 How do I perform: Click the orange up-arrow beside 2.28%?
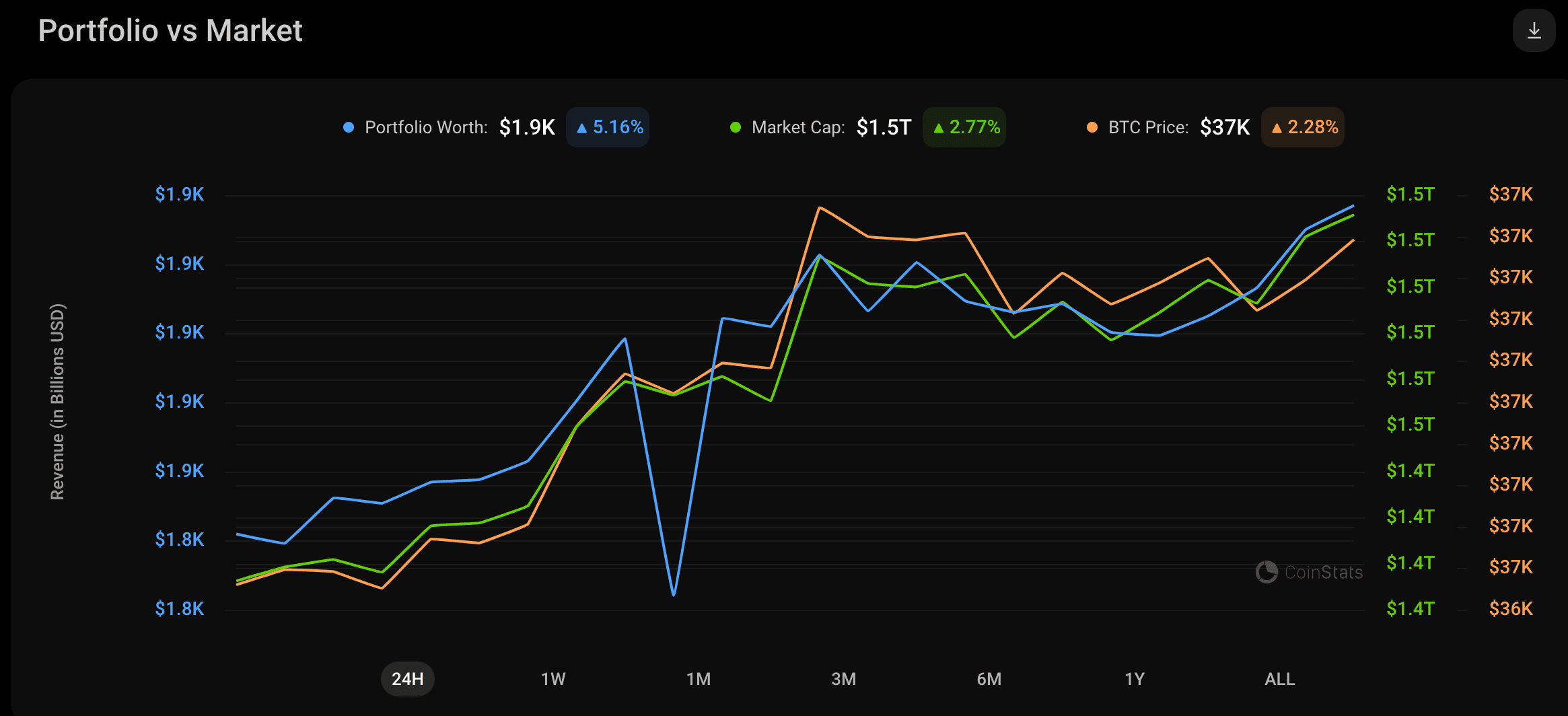click(x=1277, y=128)
